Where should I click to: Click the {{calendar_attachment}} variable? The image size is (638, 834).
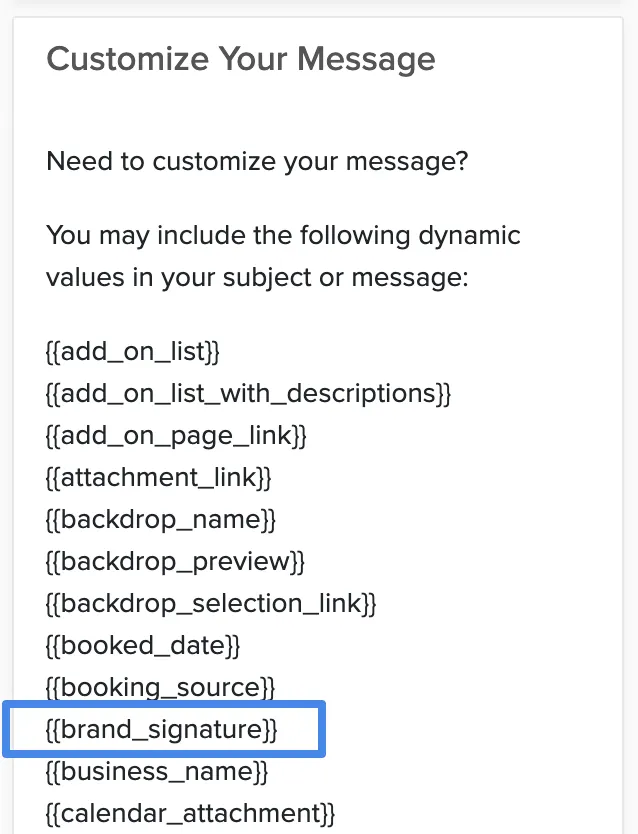click(191, 814)
